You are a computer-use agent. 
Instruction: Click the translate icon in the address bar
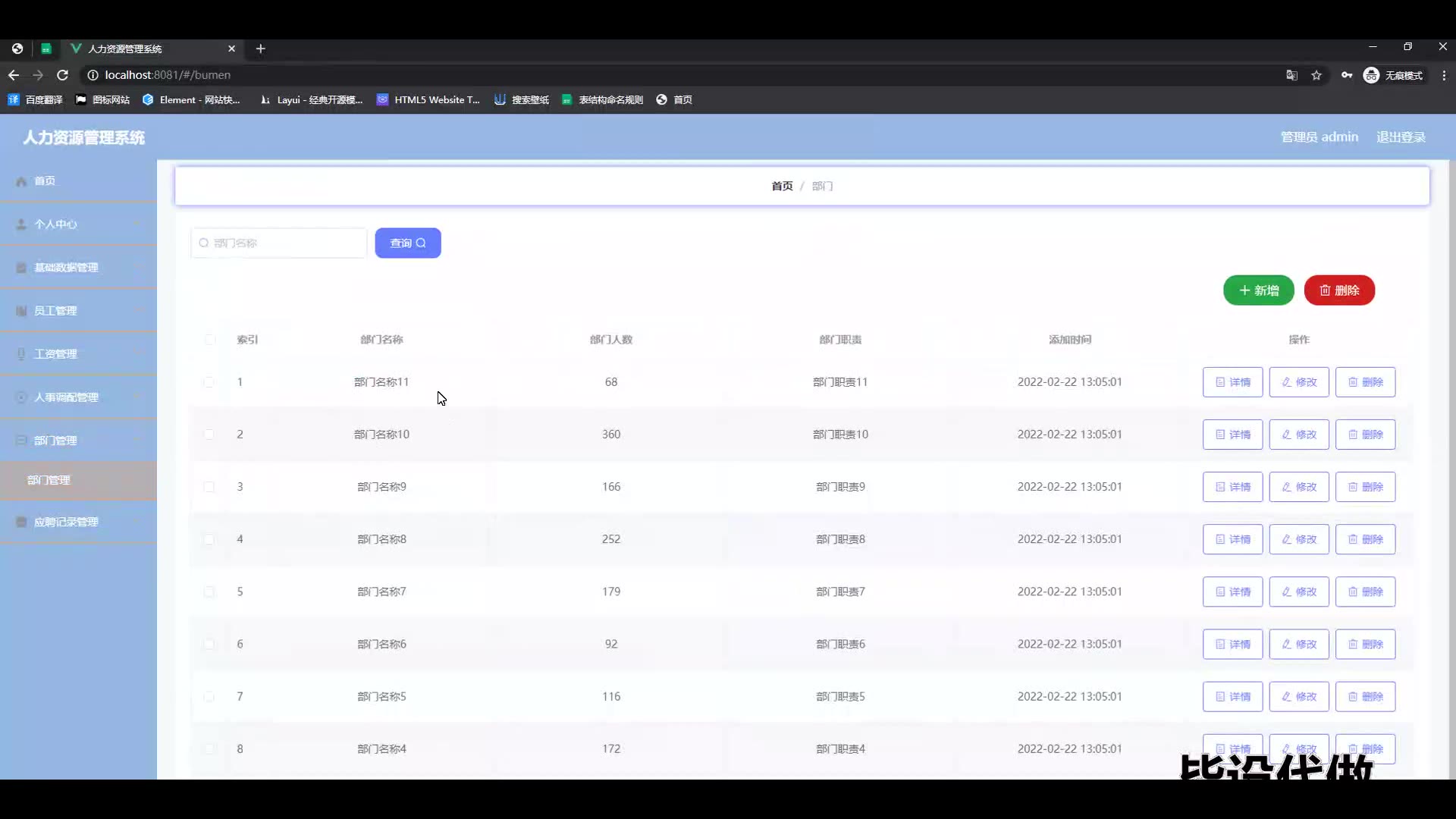pyautogui.click(x=1291, y=75)
